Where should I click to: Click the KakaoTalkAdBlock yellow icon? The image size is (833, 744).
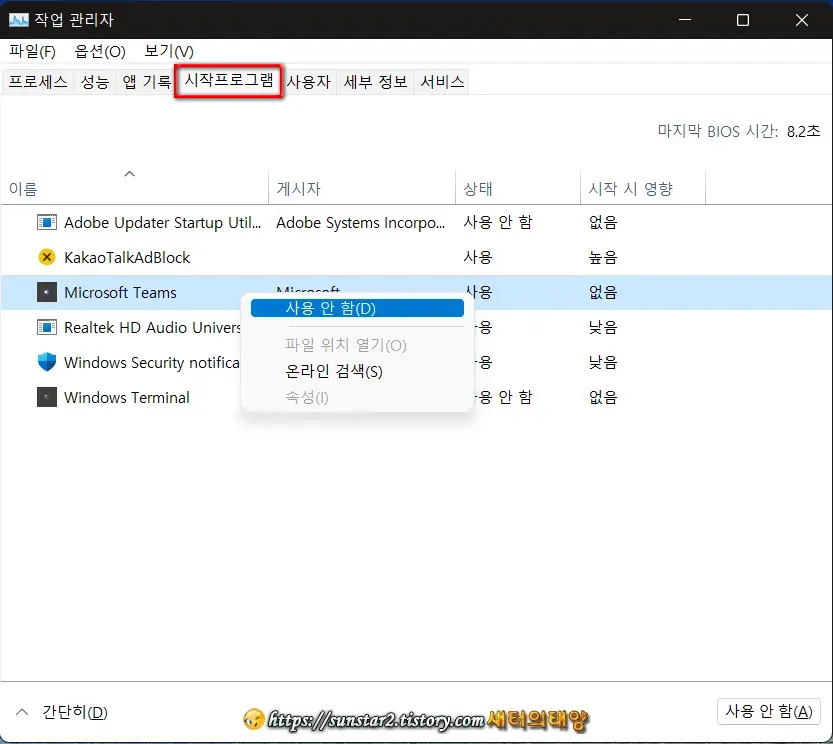click(45, 257)
